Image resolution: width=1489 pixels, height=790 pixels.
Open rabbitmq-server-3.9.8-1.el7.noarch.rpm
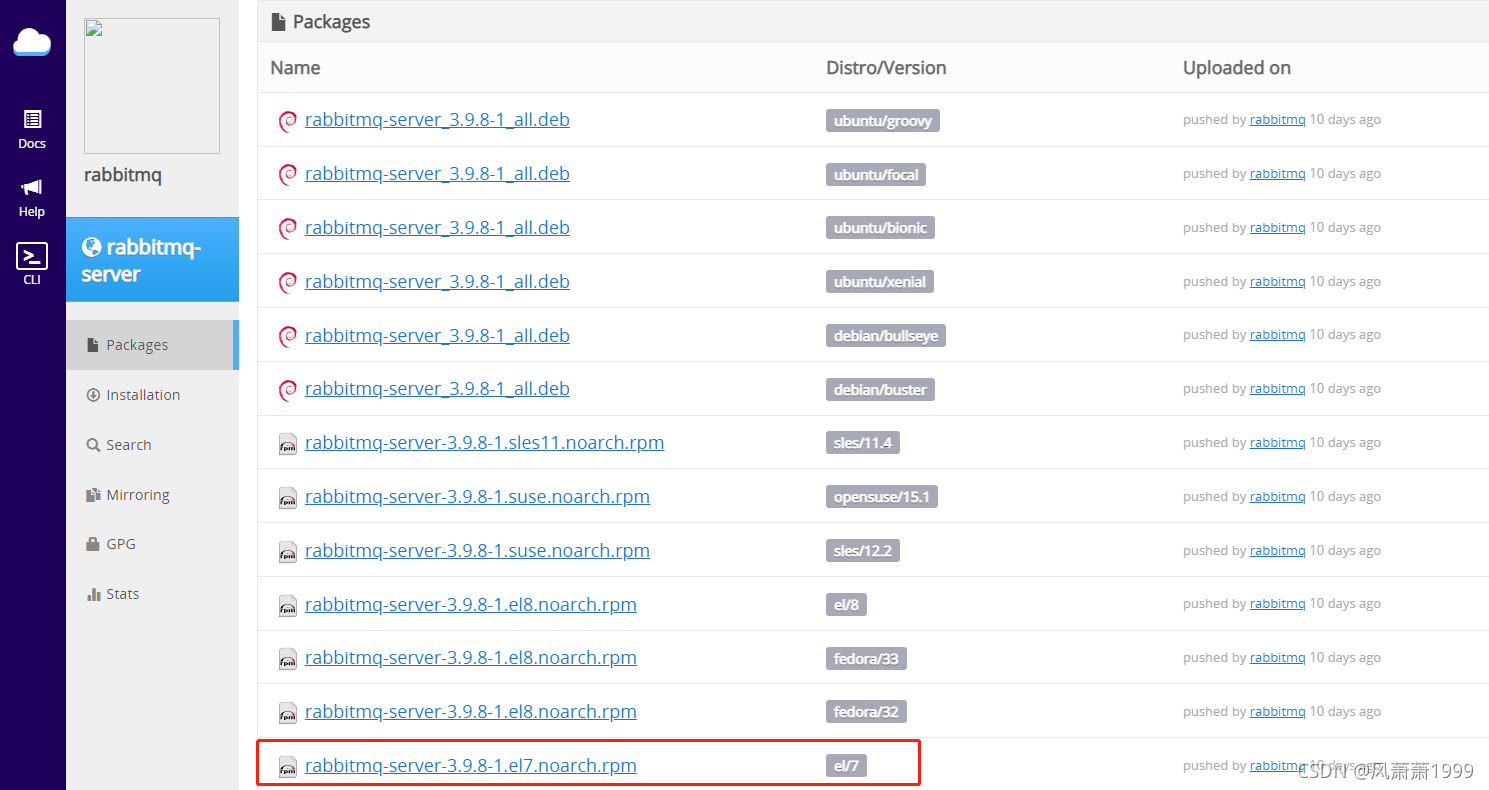coord(471,765)
